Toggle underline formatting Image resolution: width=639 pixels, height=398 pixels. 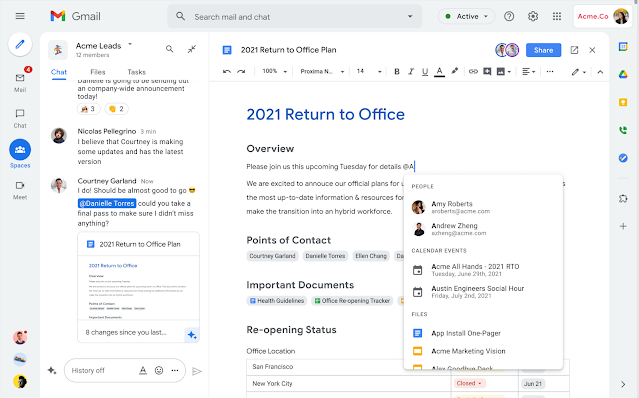(425, 72)
